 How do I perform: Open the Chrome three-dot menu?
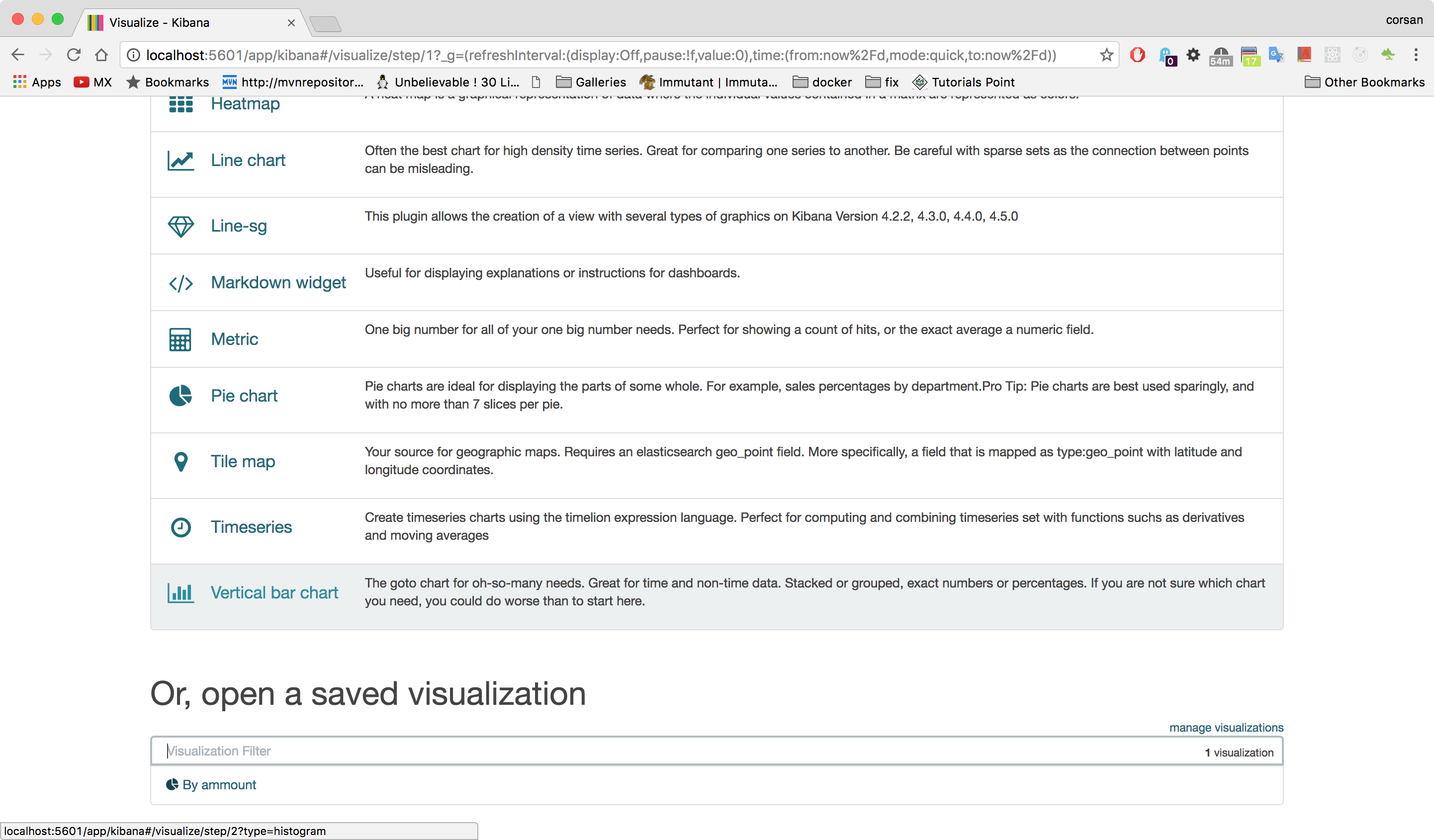[x=1416, y=55]
